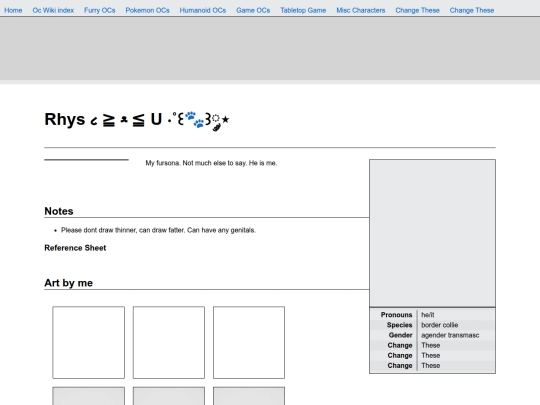
Task: Open Furry OCs page
Action: pos(100,10)
